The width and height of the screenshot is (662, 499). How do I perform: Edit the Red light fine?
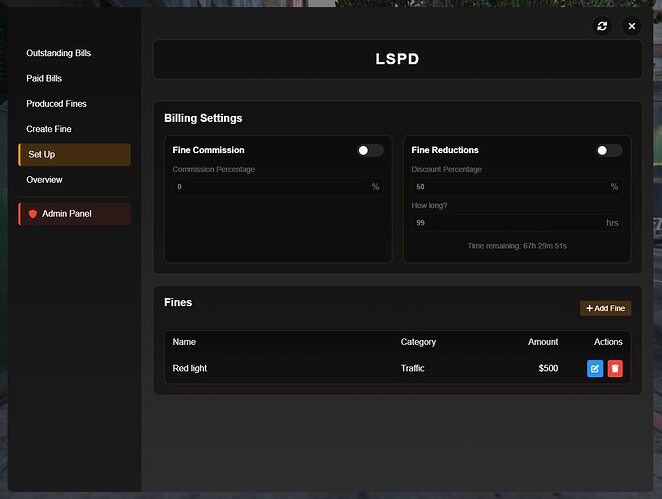[595, 369]
